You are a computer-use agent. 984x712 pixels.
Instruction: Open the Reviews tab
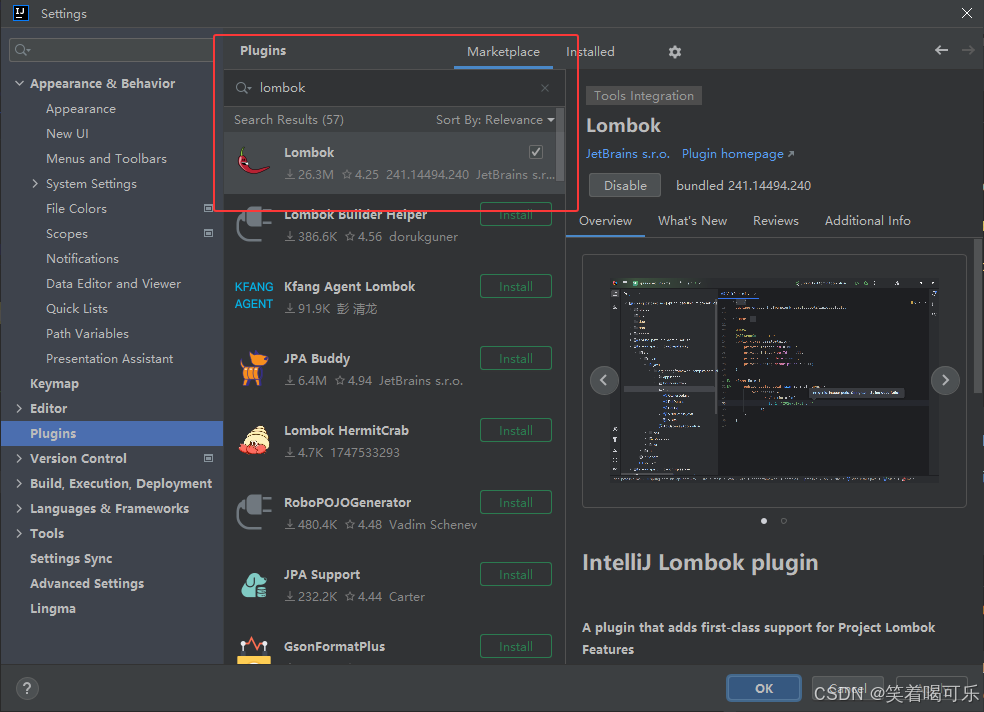(x=776, y=221)
